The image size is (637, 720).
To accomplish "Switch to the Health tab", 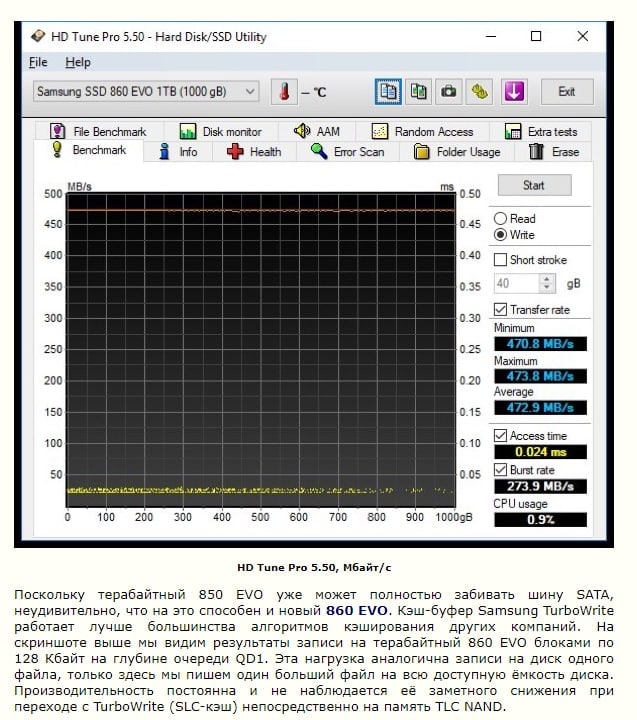I will (254, 152).
